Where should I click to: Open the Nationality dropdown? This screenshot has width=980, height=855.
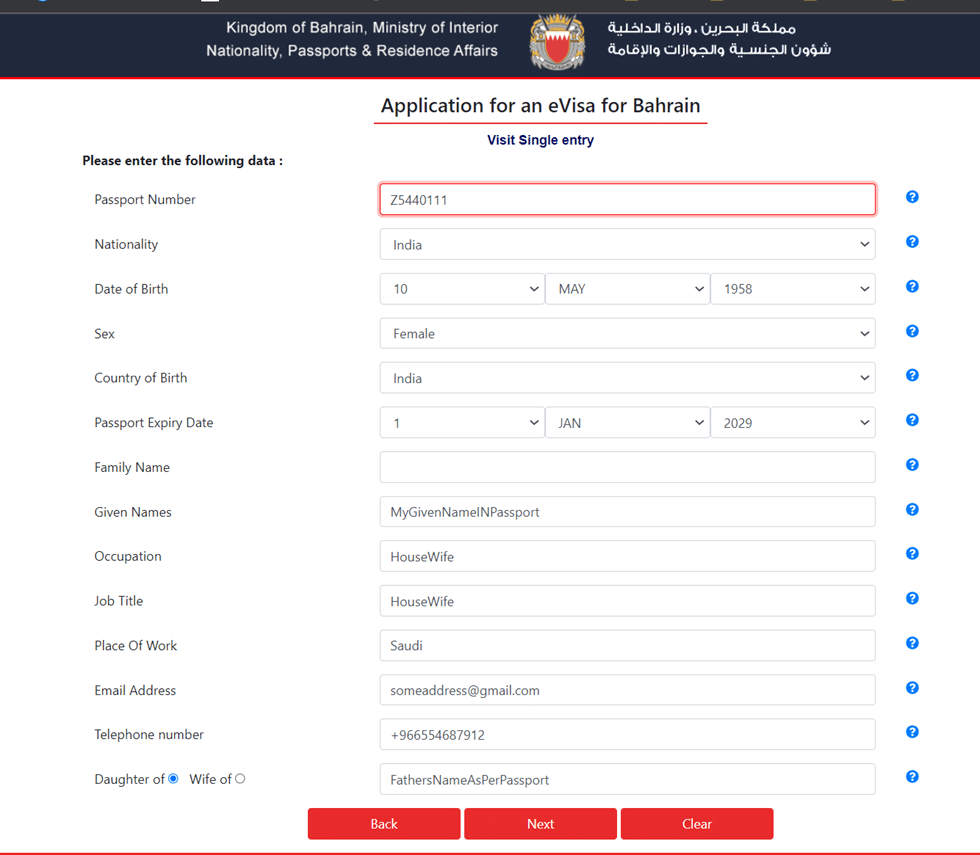(627, 243)
